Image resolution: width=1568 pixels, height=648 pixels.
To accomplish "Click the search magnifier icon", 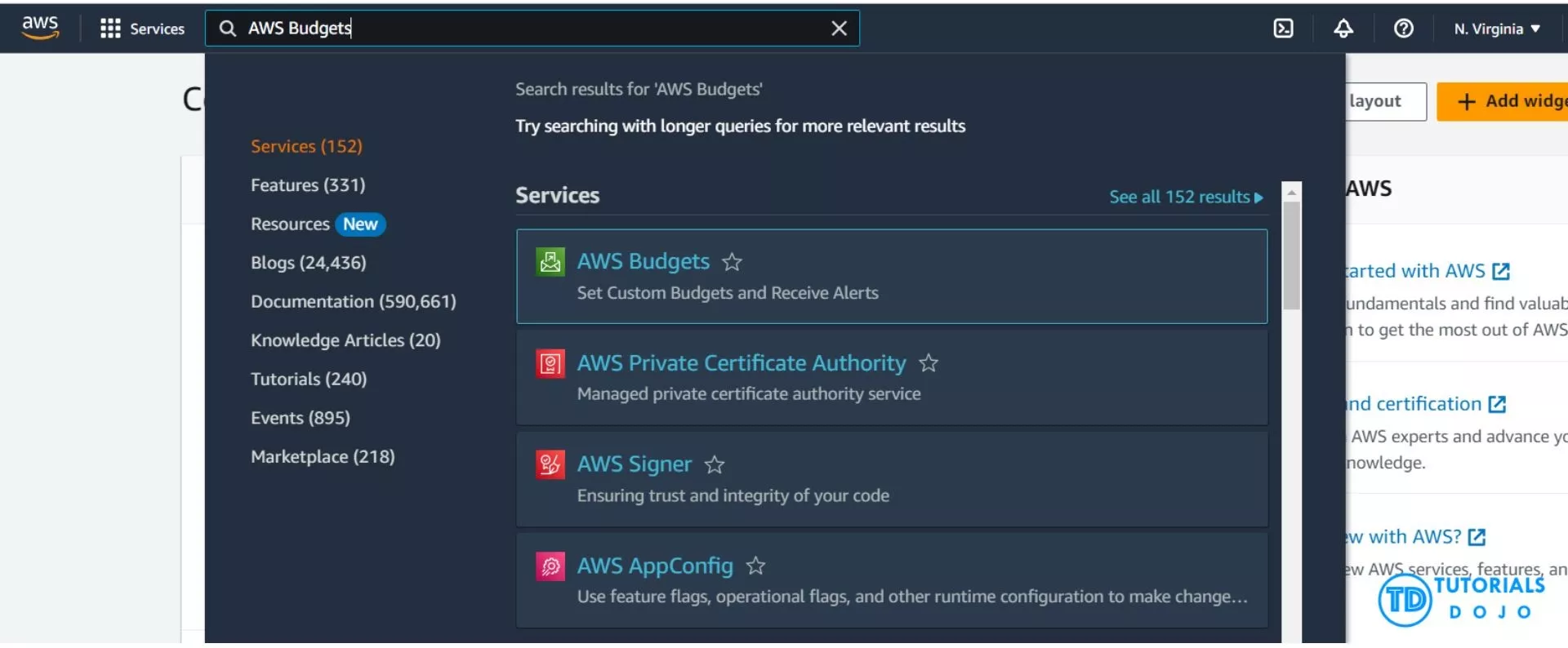I will pyautogui.click(x=228, y=29).
